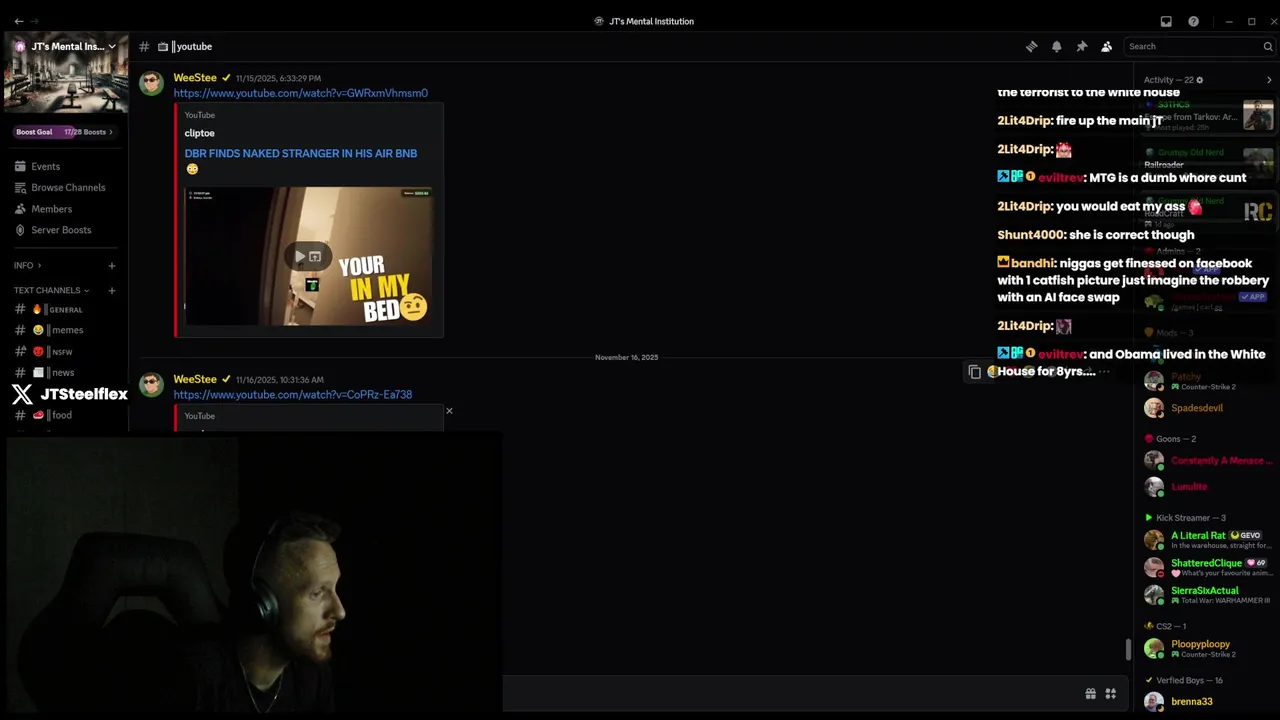Add a channel to the INFO category
This screenshot has height=720, width=1280.
pyautogui.click(x=111, y=266)
